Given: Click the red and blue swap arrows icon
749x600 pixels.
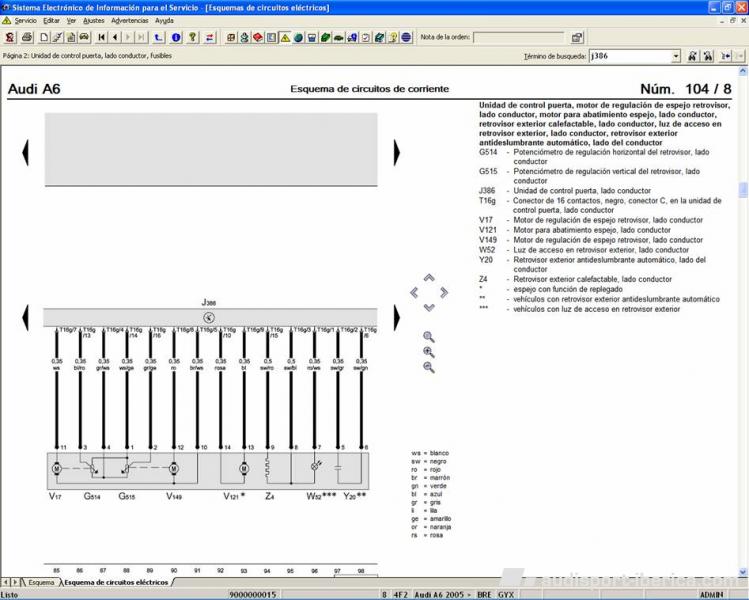Looking at the screenshot, I should pos(210,37).
